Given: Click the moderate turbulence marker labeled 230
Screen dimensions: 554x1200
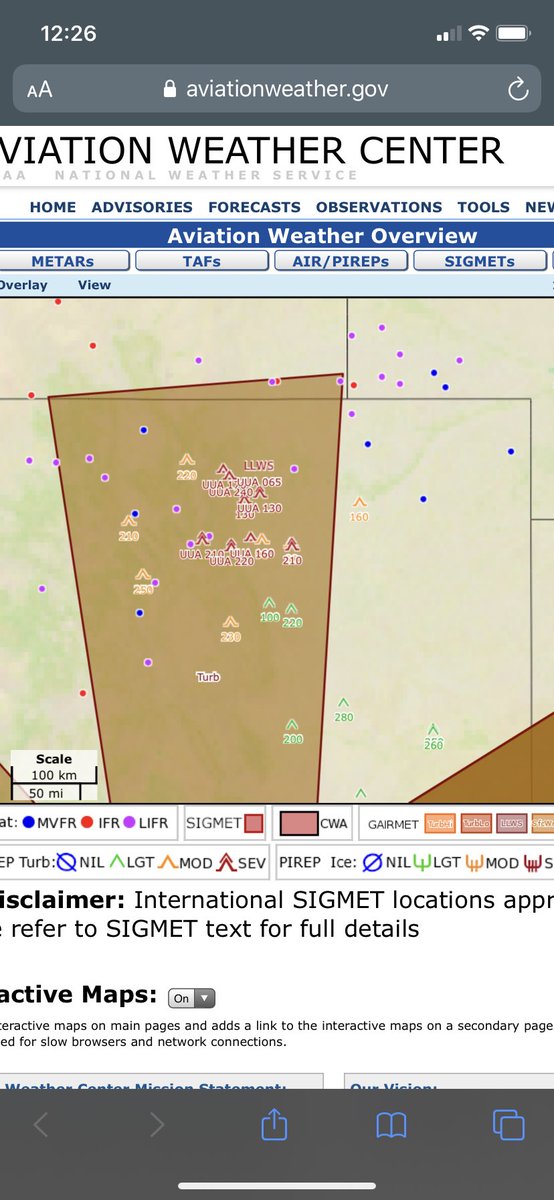Looking at the screenshot, I should pos(230,629).
